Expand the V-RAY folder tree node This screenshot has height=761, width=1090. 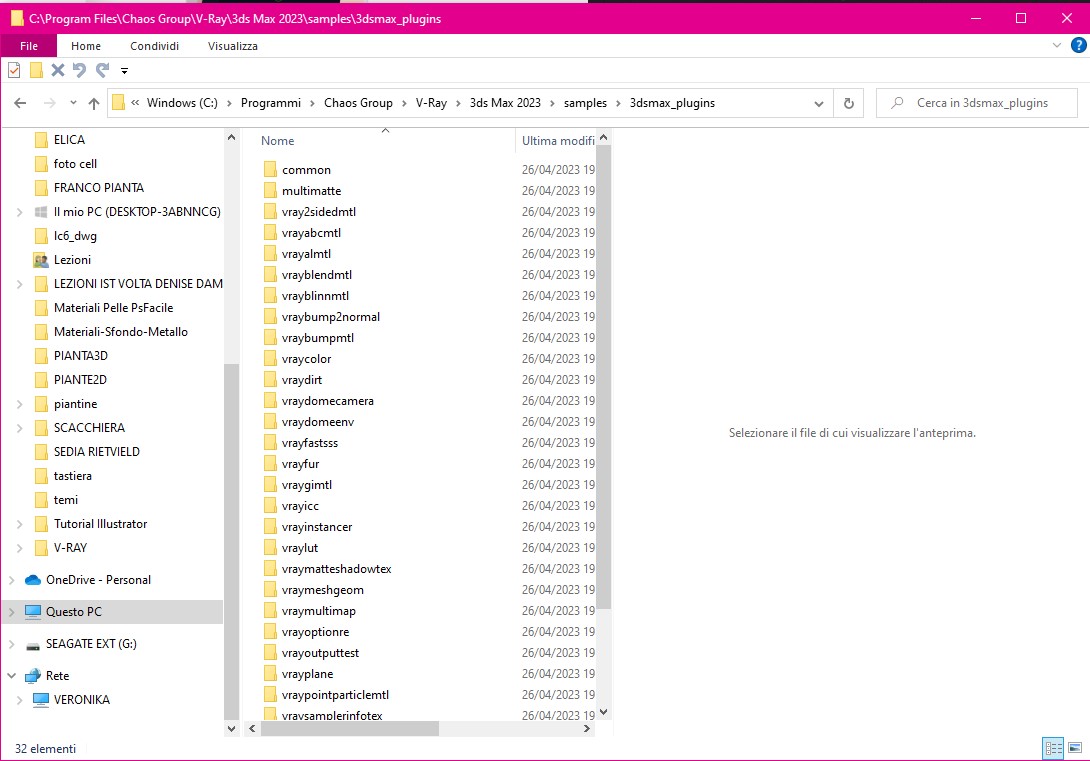19,548
